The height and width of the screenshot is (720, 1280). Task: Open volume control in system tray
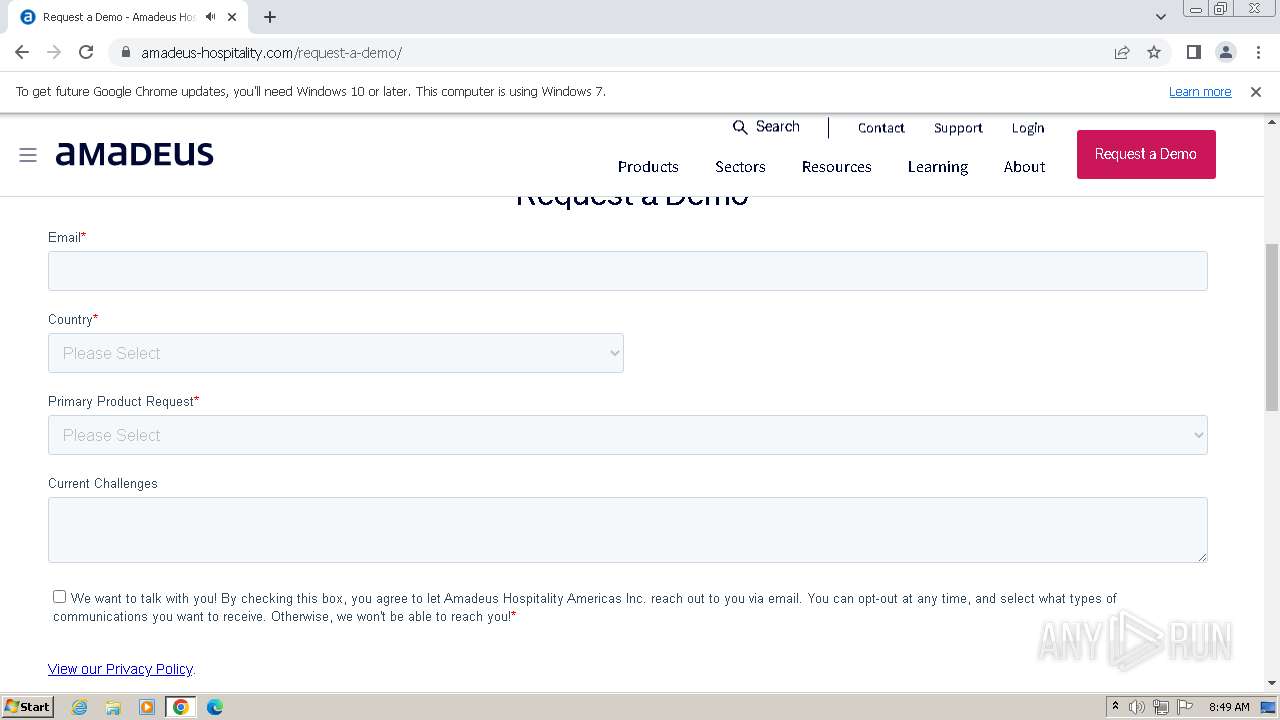1137,707
